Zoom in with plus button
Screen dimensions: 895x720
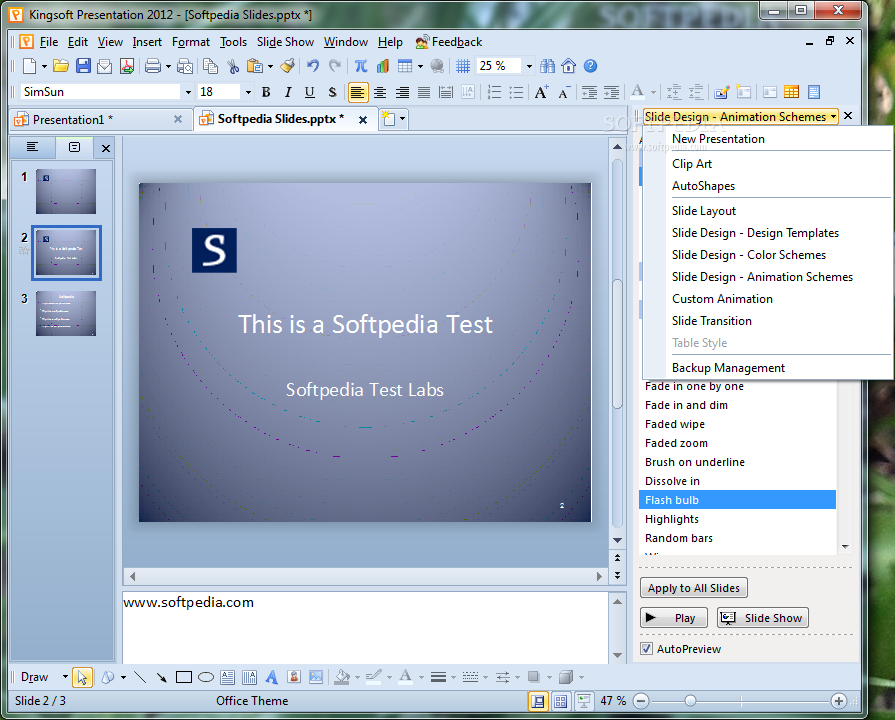coord(838,701)
